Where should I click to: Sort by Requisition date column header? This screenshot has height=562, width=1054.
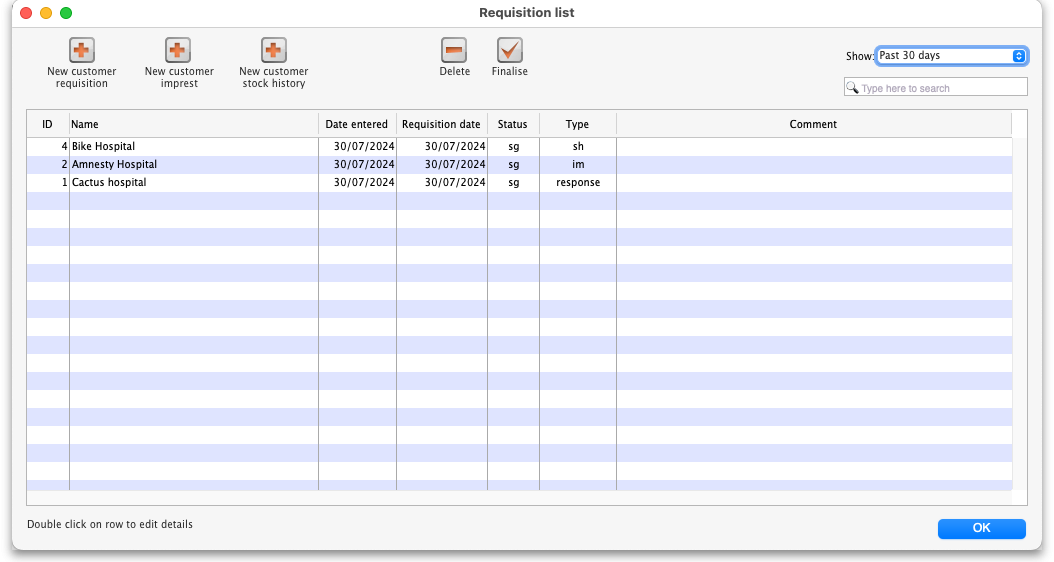(441, 124)
